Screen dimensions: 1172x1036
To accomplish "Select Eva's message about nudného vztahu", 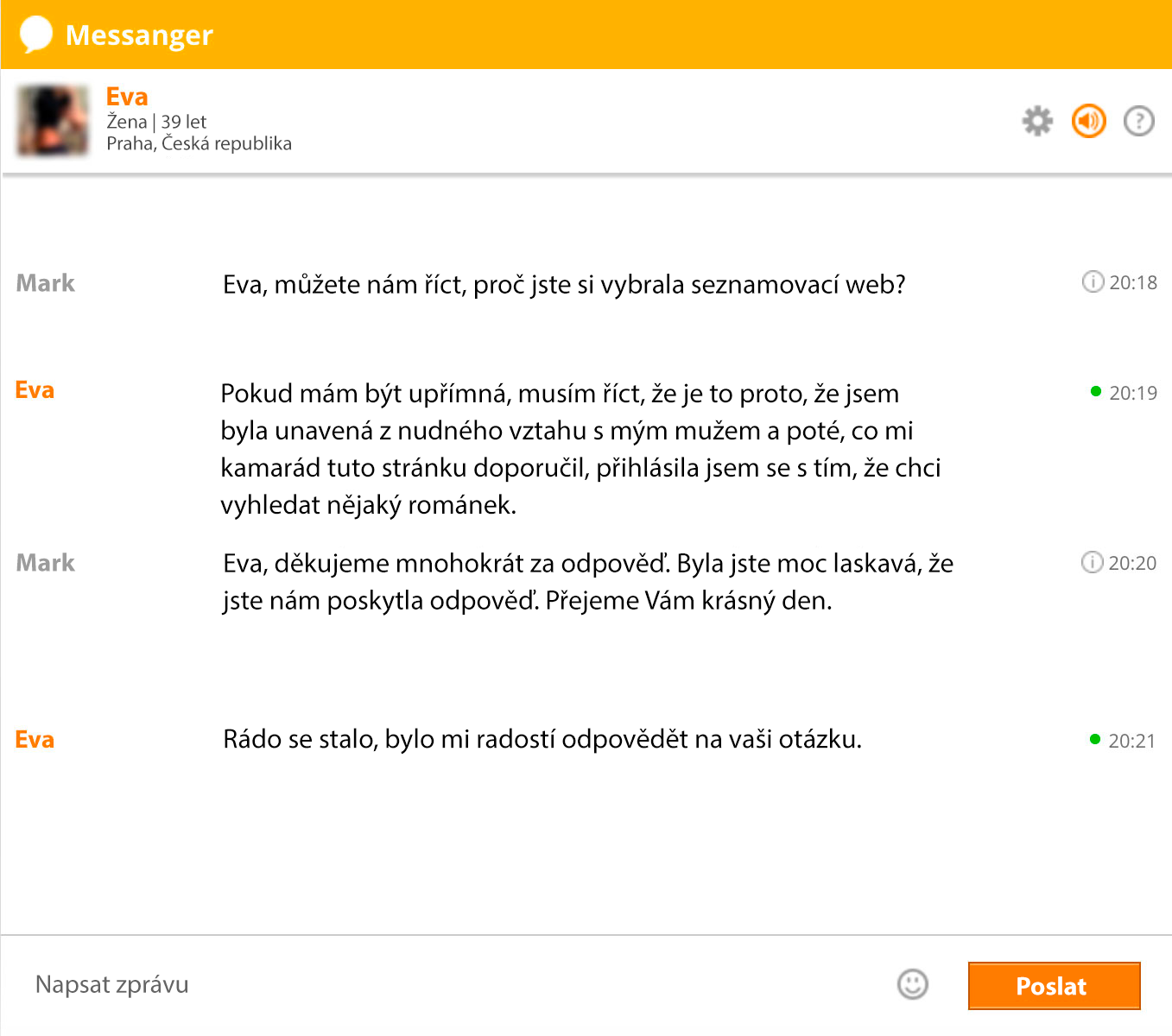I will 580,449.
